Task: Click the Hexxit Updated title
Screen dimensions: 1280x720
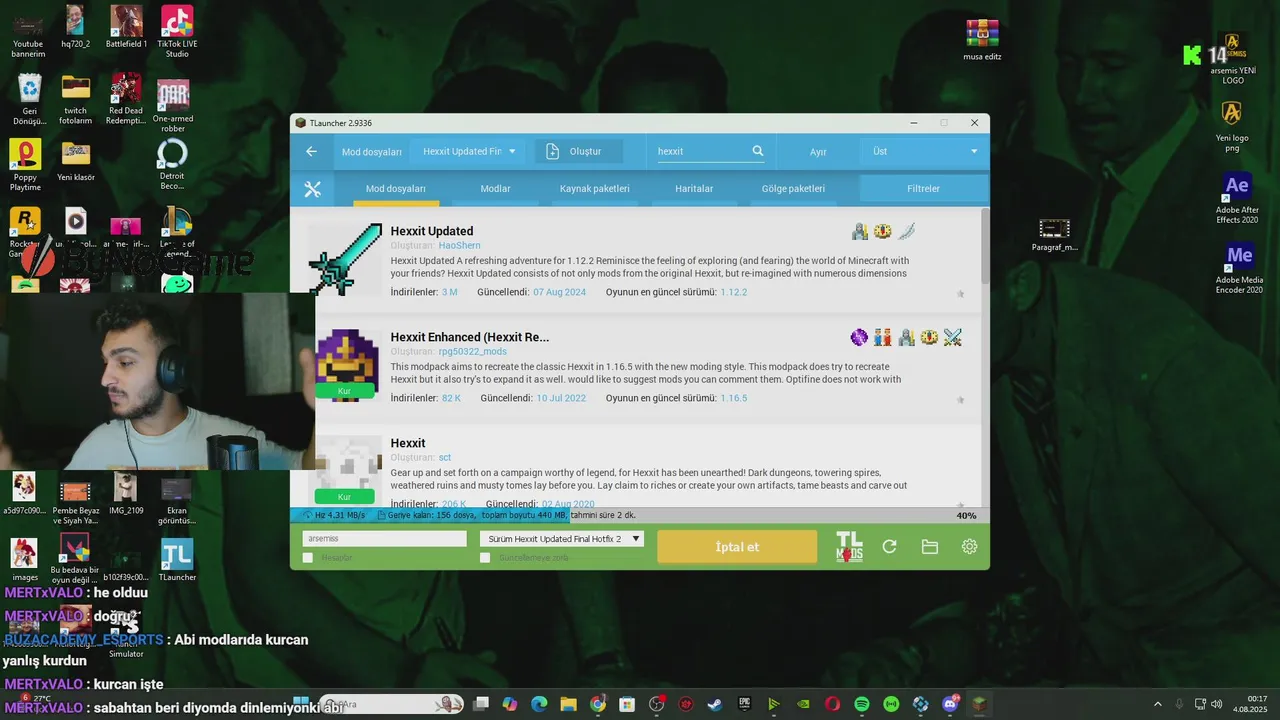Action: pyautogui.click(x=432, y=231)
